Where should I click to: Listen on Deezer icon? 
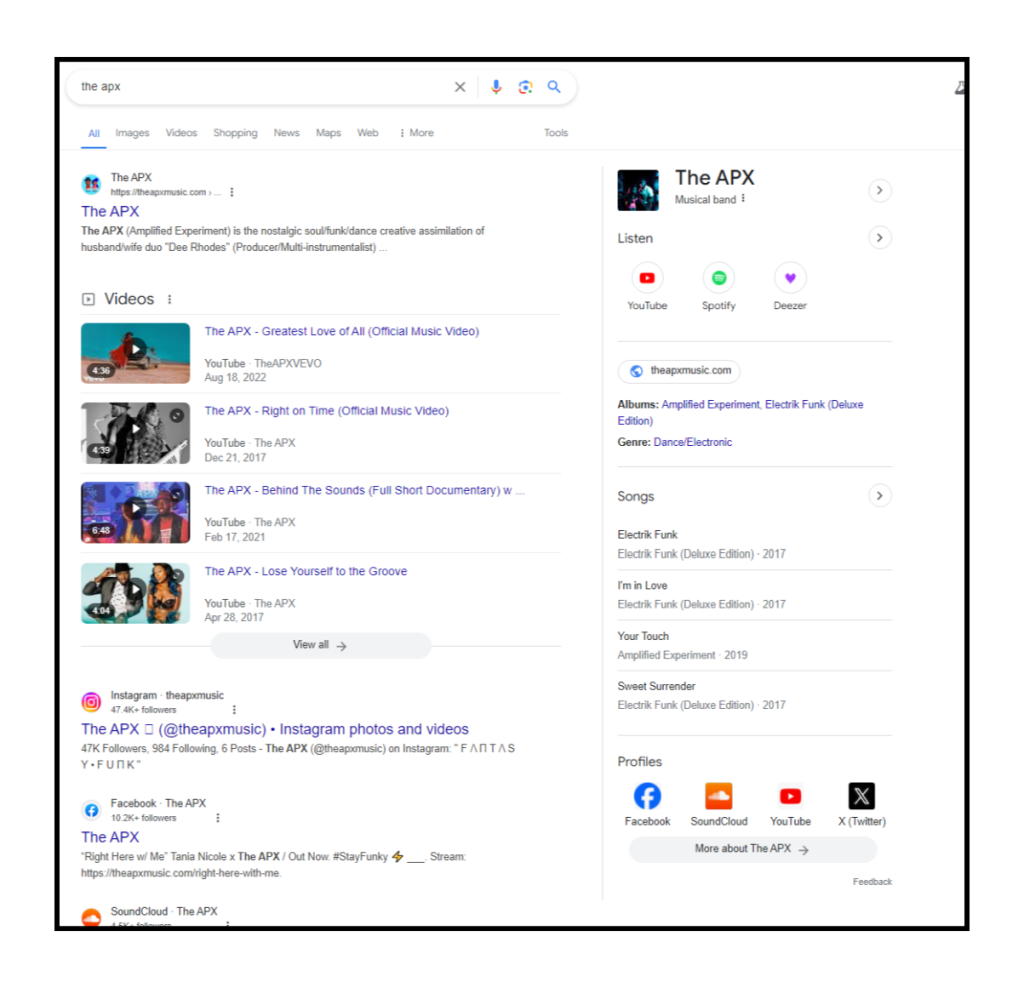790,278
